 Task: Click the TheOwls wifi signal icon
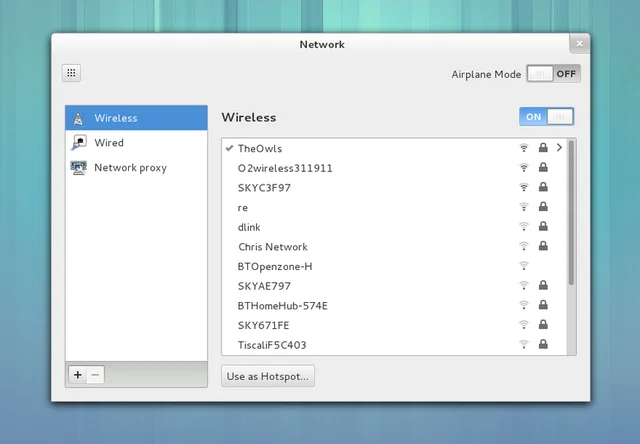click(x=523, y=148)
